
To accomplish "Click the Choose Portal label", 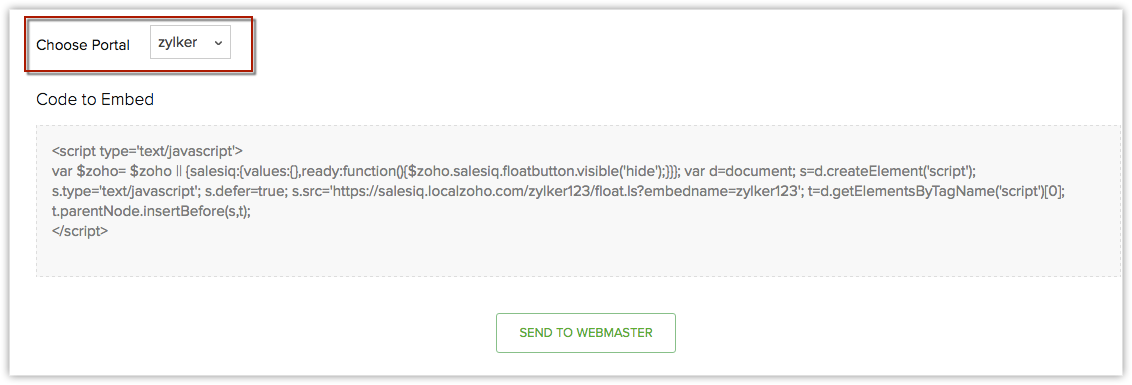I will pyautogui.click(x=83, y=45).
